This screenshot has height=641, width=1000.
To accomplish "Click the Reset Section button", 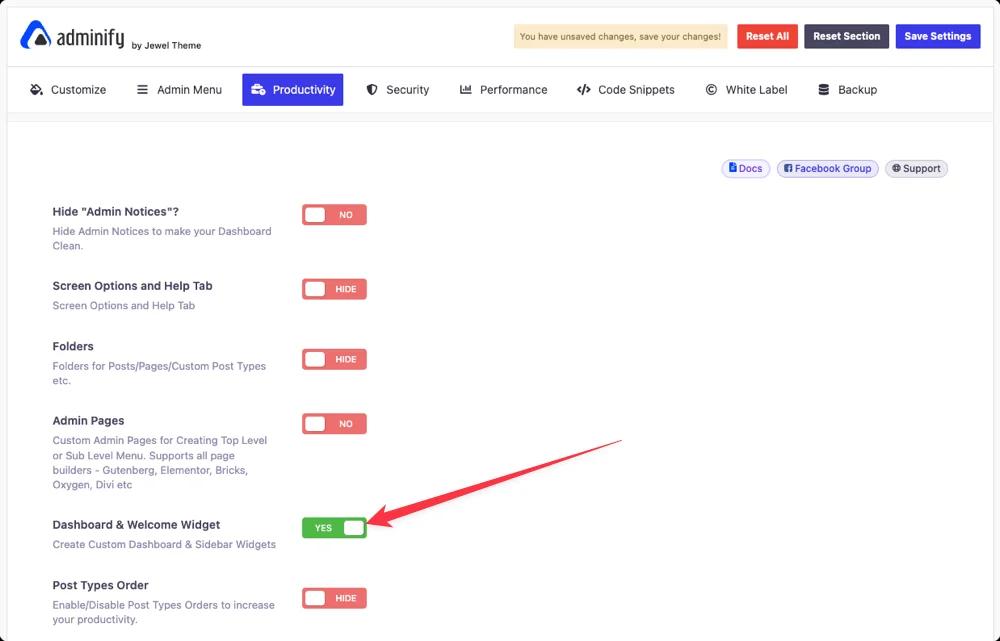I will (x=846, y=36).
